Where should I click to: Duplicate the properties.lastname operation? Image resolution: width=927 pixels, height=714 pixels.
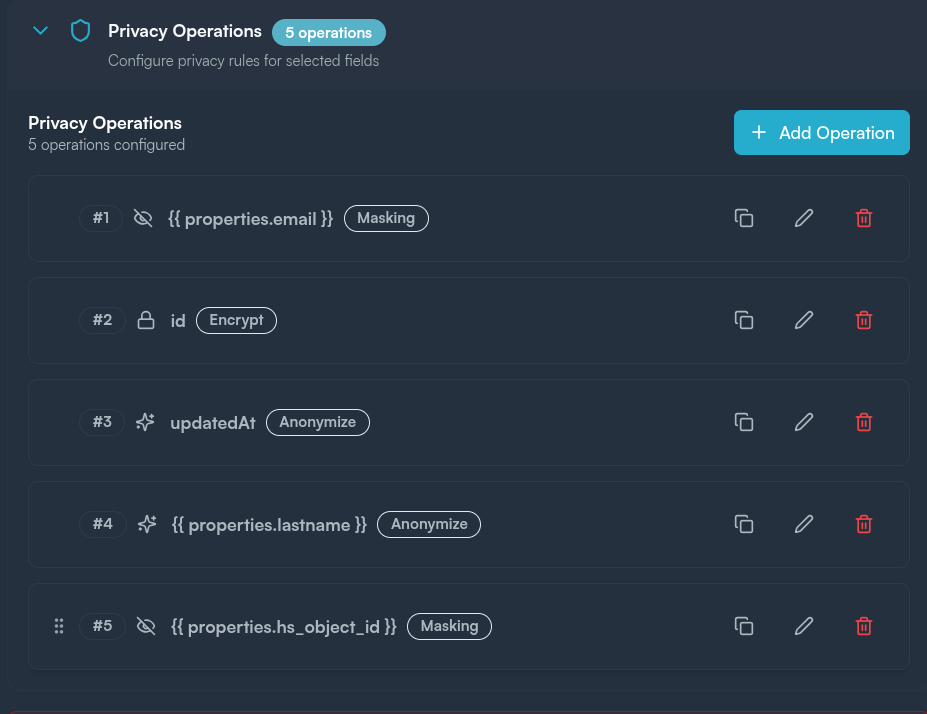(743, 524)
